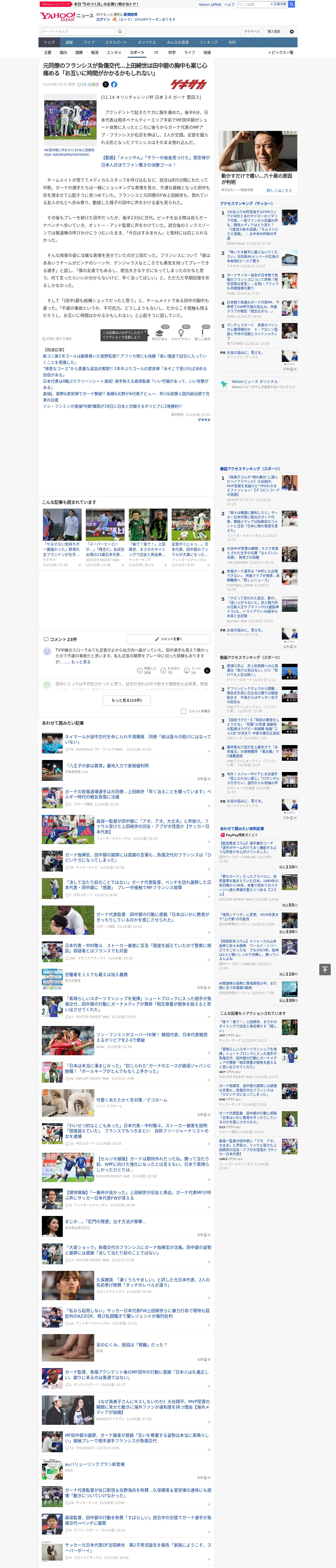
Task: Open article 久保建英「凄くうらやましい」
Action: (153, 1283)
